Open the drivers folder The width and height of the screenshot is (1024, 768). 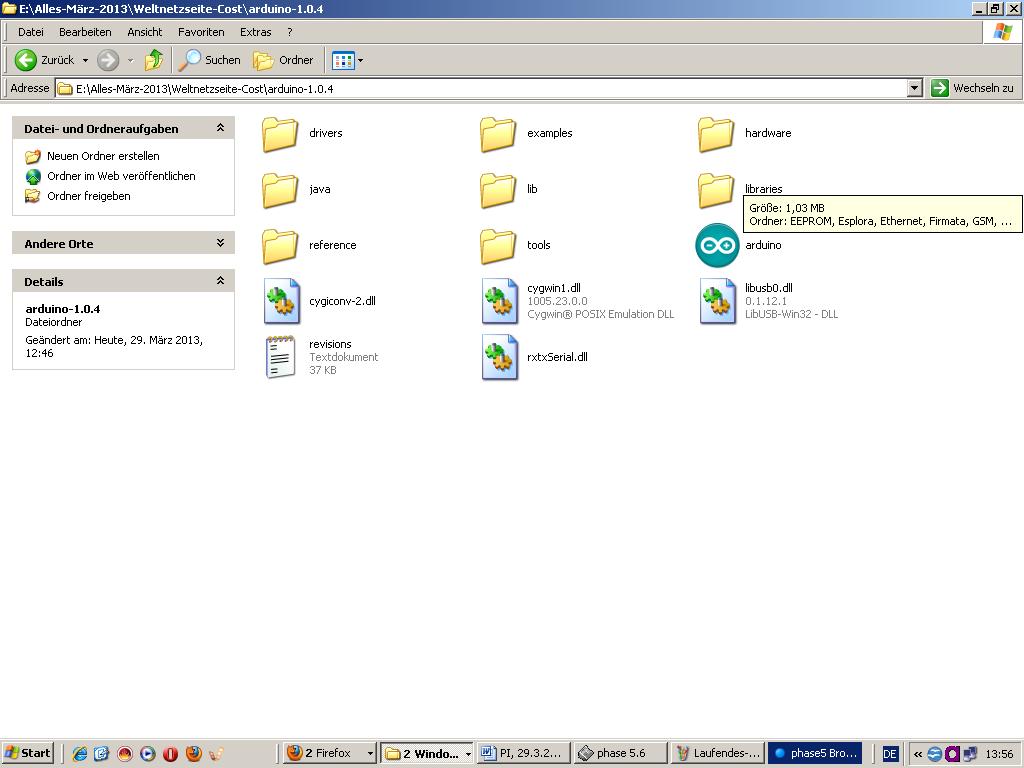click(x=302, y=133)
